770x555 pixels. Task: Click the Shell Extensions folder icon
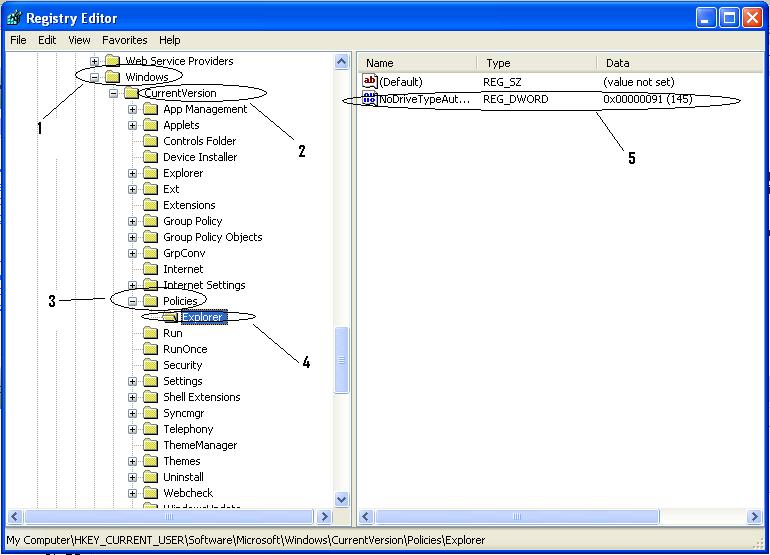pyautogui.click(x=151, y=397)
